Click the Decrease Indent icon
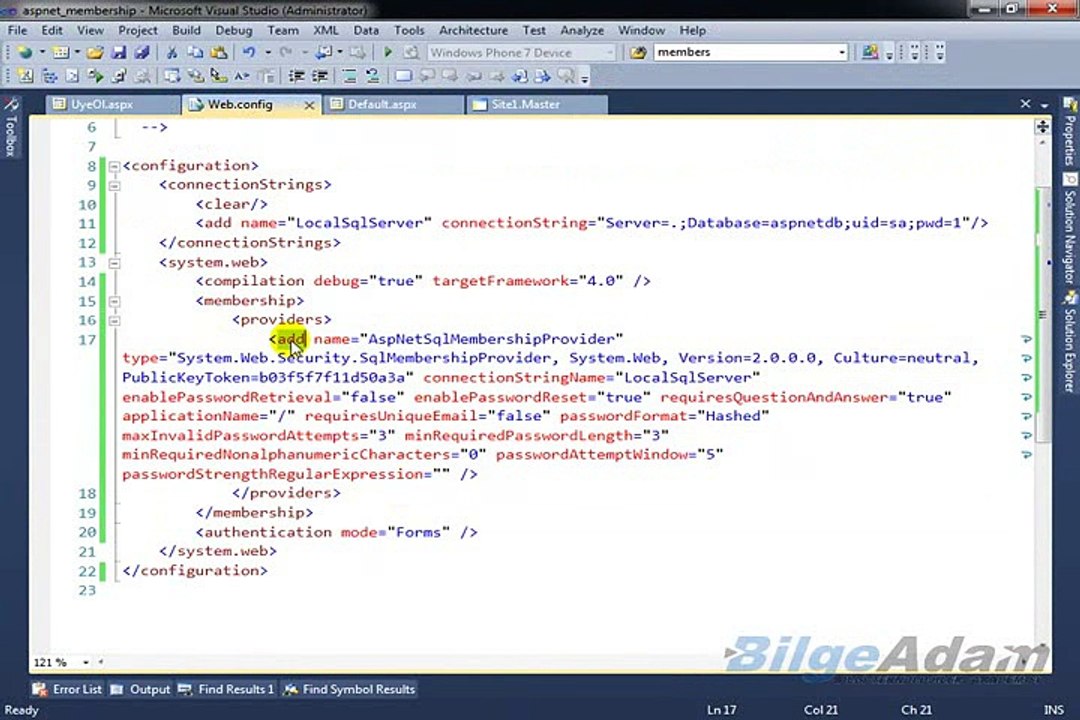The image size is (1080, 720). [296, 76]
